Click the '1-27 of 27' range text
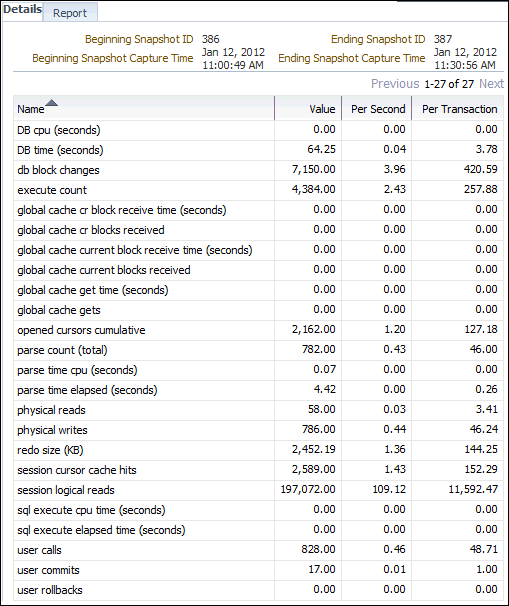The height and width of the screenshot is (606, 509). click(x=449, y=84)
